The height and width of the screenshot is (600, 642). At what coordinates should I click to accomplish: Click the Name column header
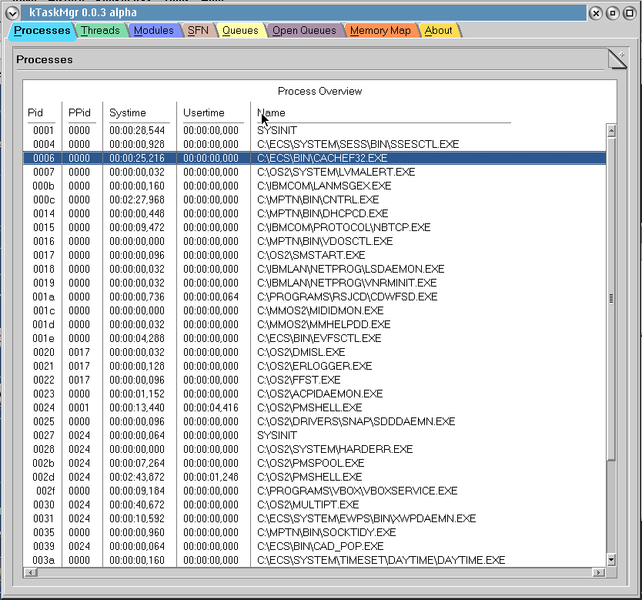click(x=271, y=113)
